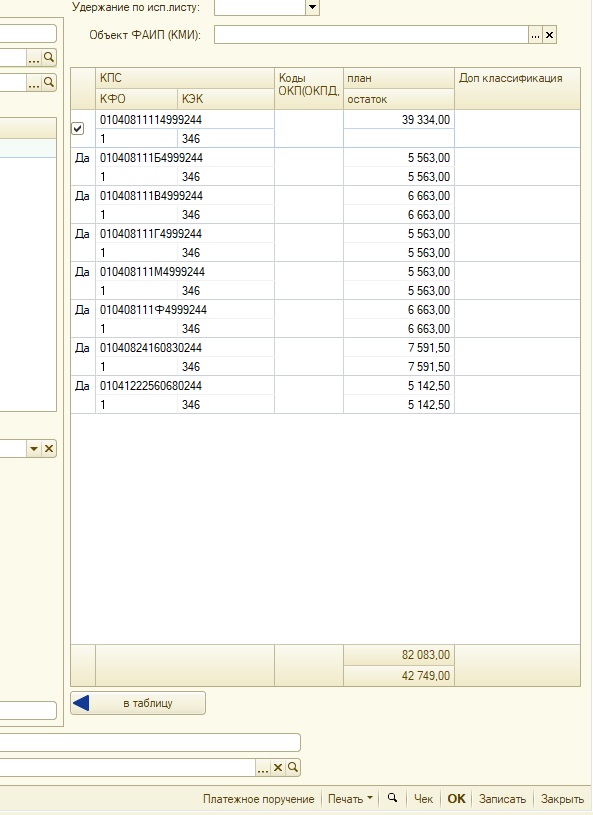The height and width of the screenshot is (815, 593).
Task: Click the Чек command in bottom bar
Action: click(x=423, y=799)
